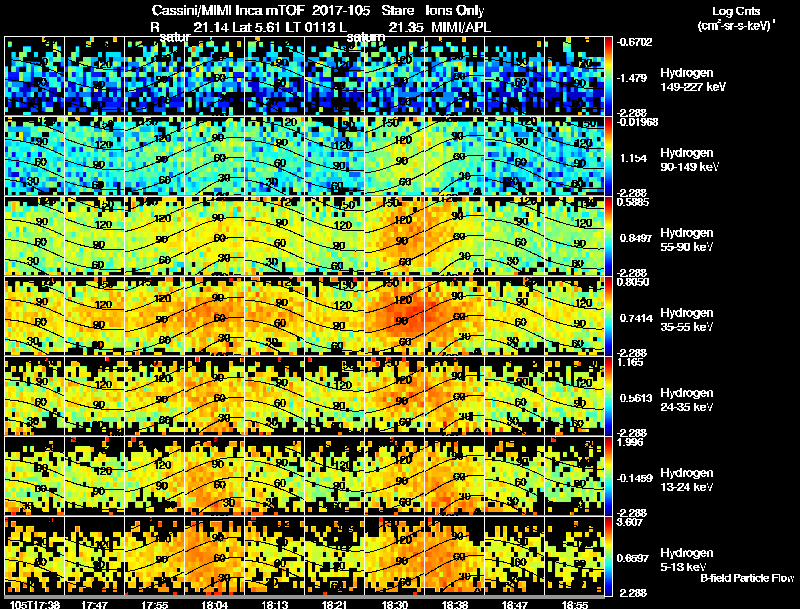
Task: Click the '0.8497' colorbar midpoint value
Action: [x=636, y=238]
